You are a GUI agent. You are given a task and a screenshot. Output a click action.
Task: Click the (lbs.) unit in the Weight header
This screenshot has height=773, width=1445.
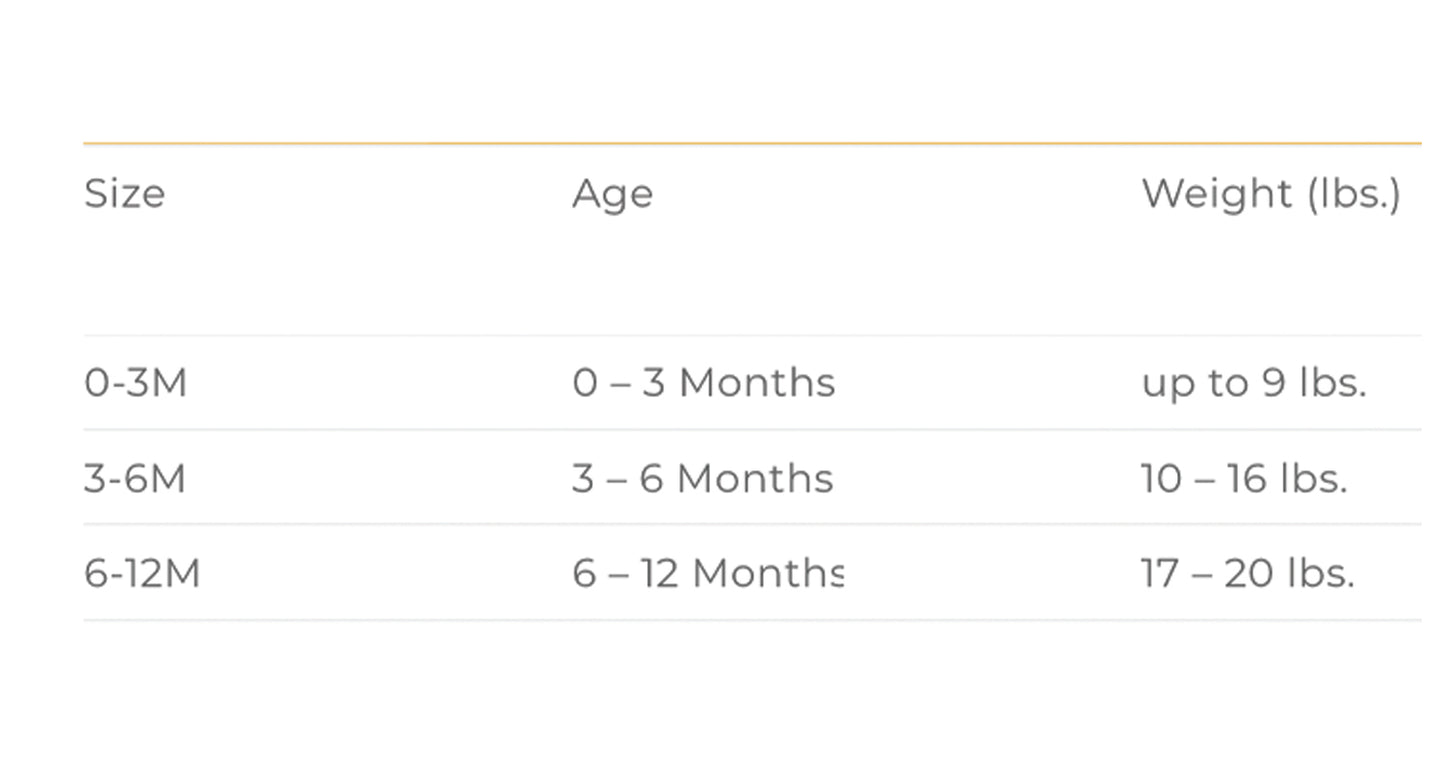point(1354,193)
